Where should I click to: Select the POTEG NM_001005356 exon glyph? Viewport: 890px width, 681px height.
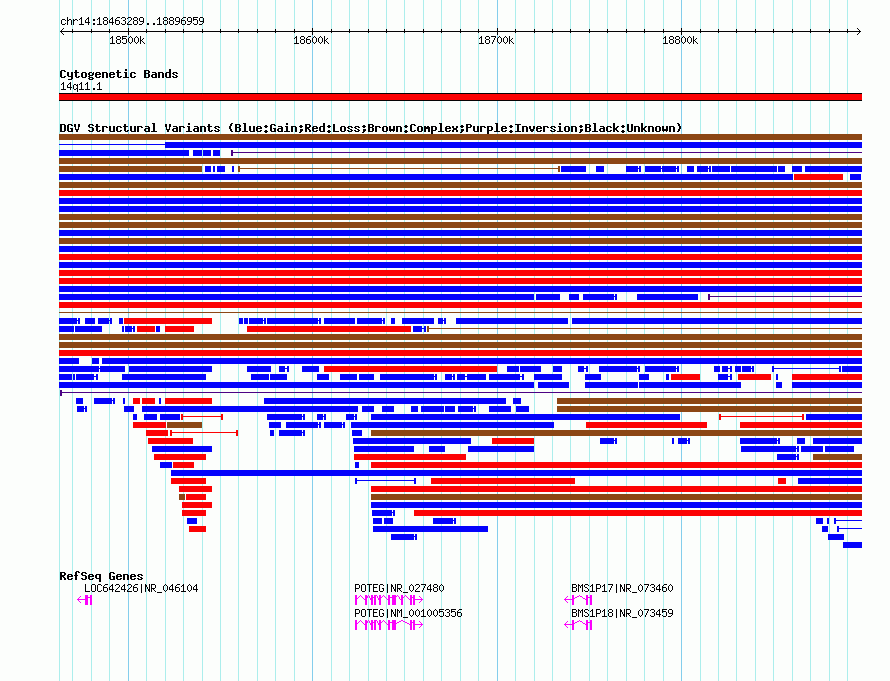pyautogui.click(x=389, y=625)
